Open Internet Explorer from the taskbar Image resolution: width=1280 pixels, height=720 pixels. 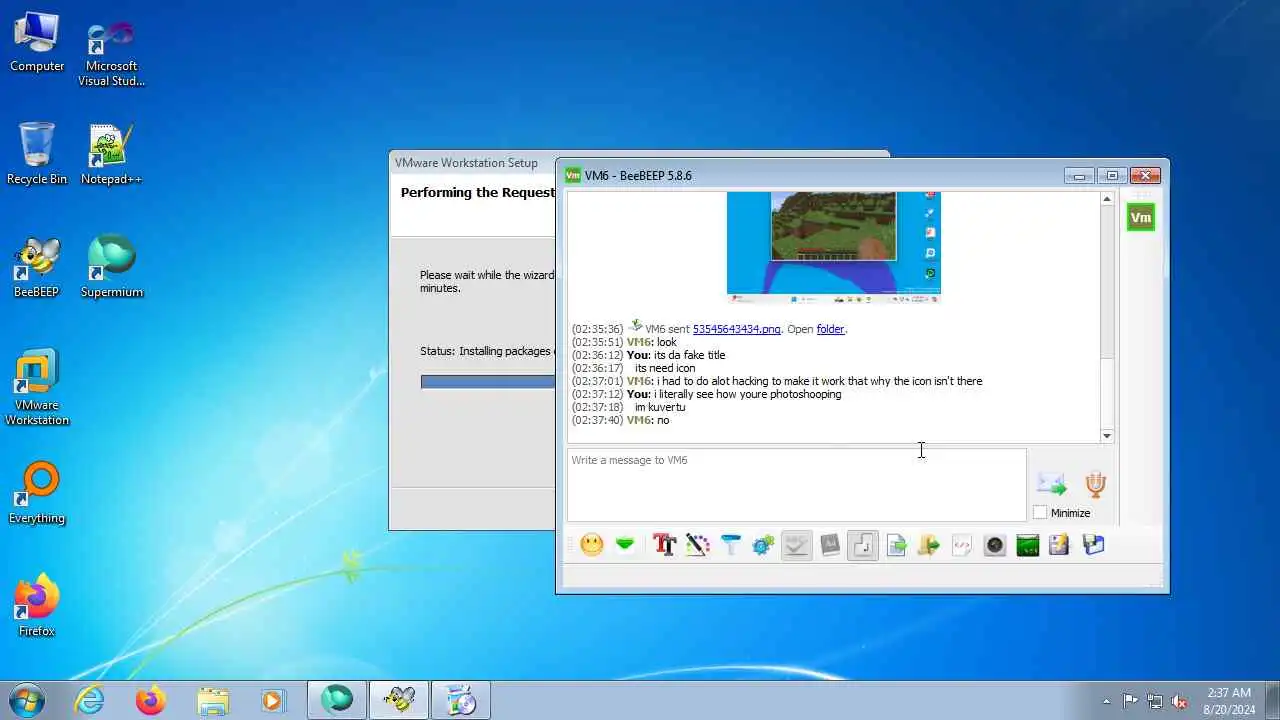click(x=90, y=701)
